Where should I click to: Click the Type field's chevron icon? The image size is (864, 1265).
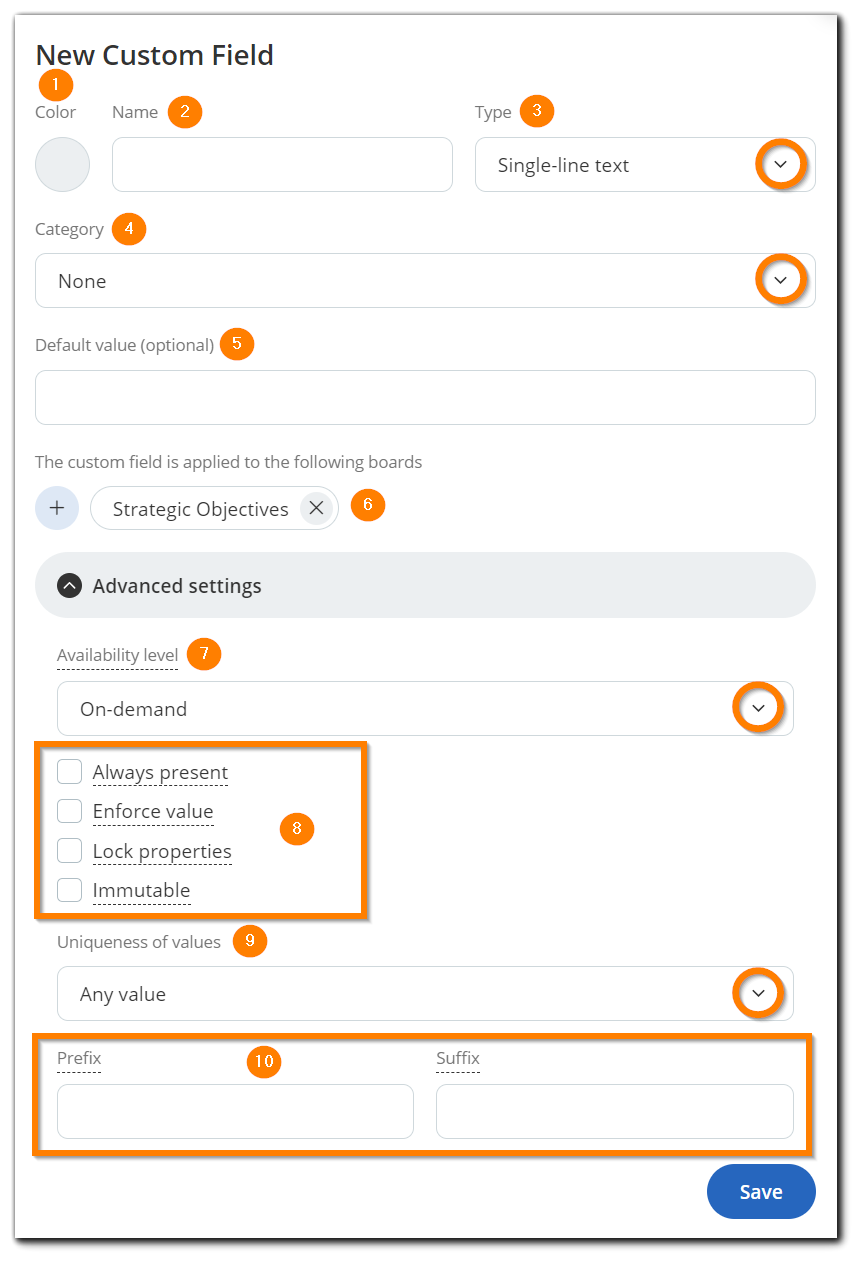point(781,164)
